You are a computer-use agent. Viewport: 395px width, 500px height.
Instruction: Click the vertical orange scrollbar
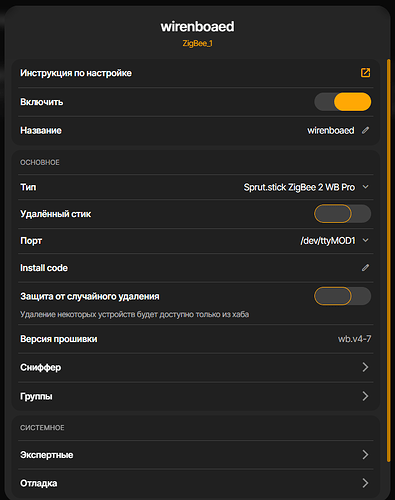coord(388,260)
